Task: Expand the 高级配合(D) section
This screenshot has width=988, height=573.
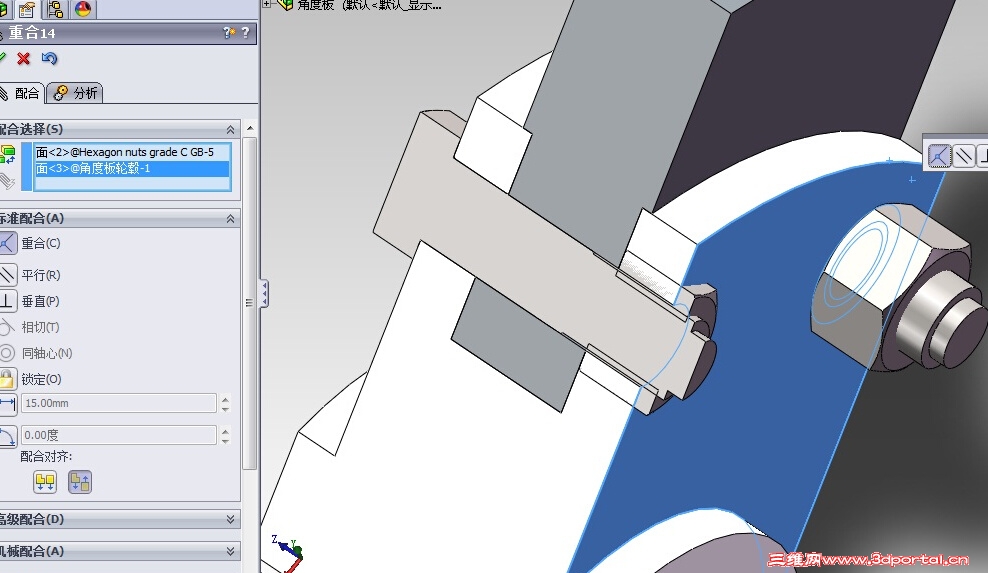Action: click(x=231, y=519)
